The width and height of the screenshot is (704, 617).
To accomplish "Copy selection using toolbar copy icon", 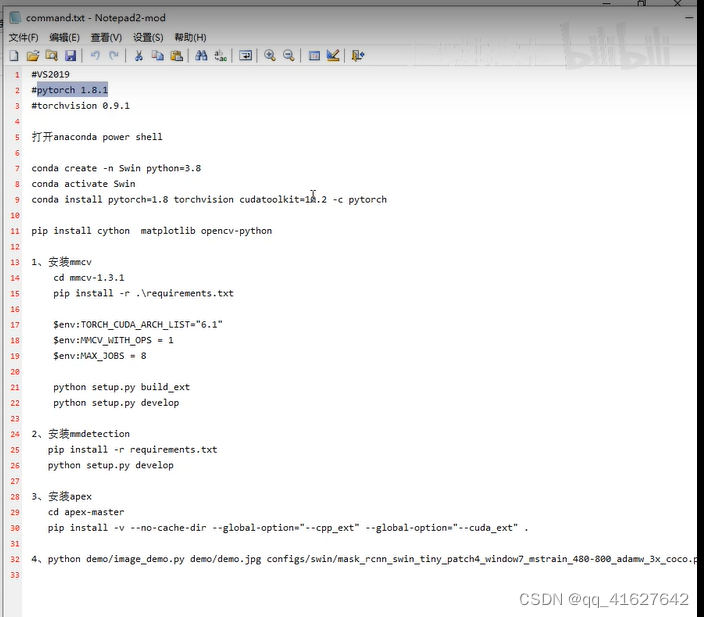I will pyautogui.click(x=158, y=56).
